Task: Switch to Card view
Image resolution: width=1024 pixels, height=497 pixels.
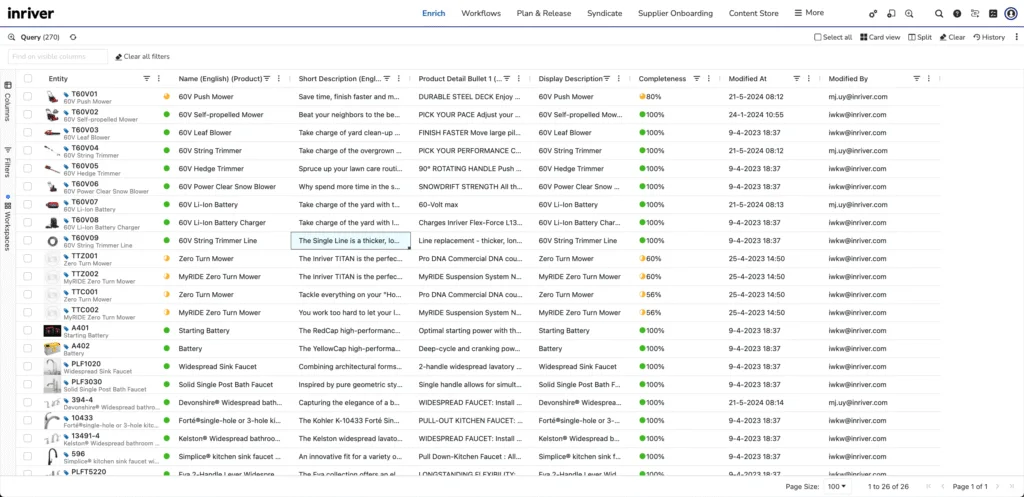Action: [x=880, y=37]
